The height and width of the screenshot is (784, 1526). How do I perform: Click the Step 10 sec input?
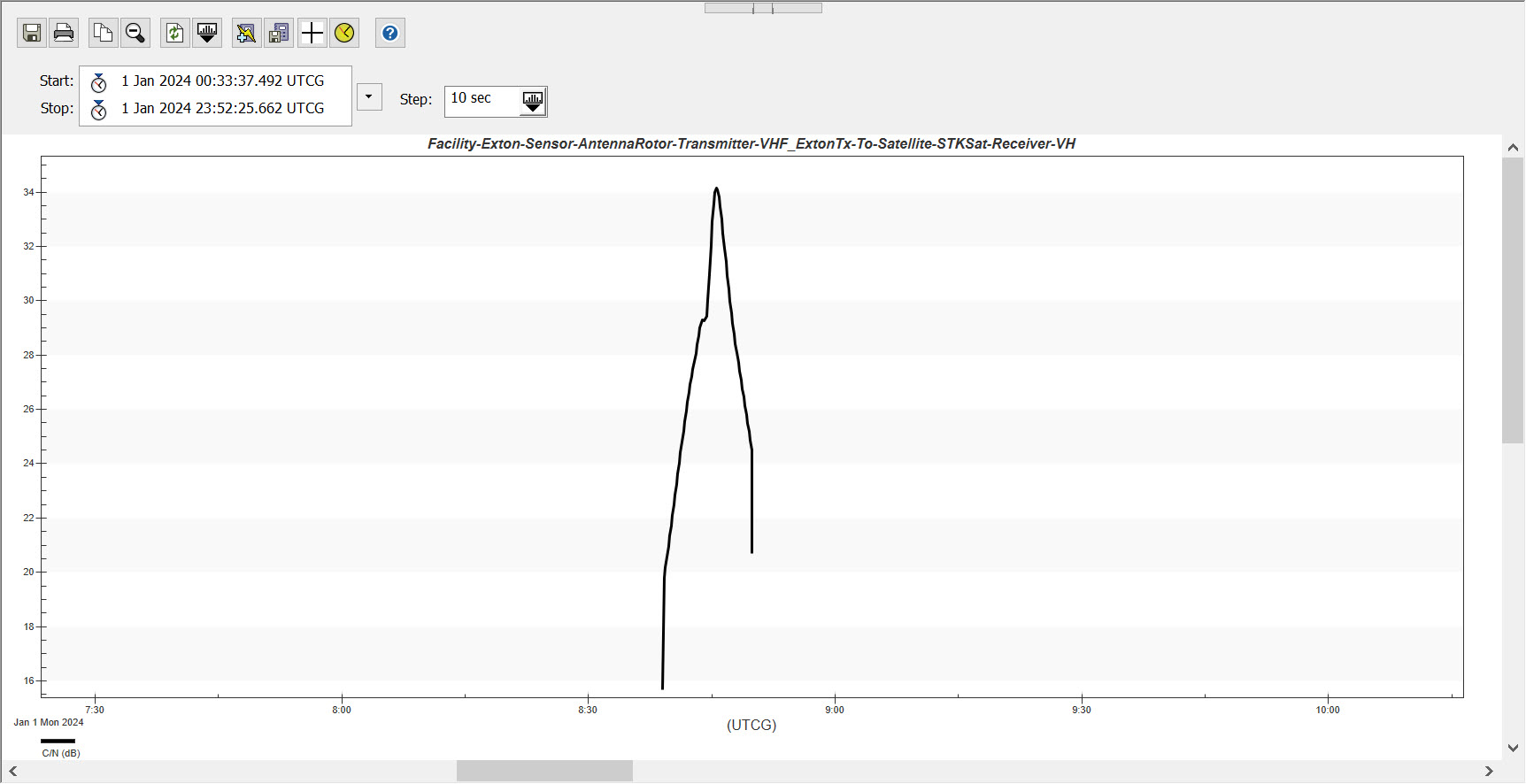[482, 99]
